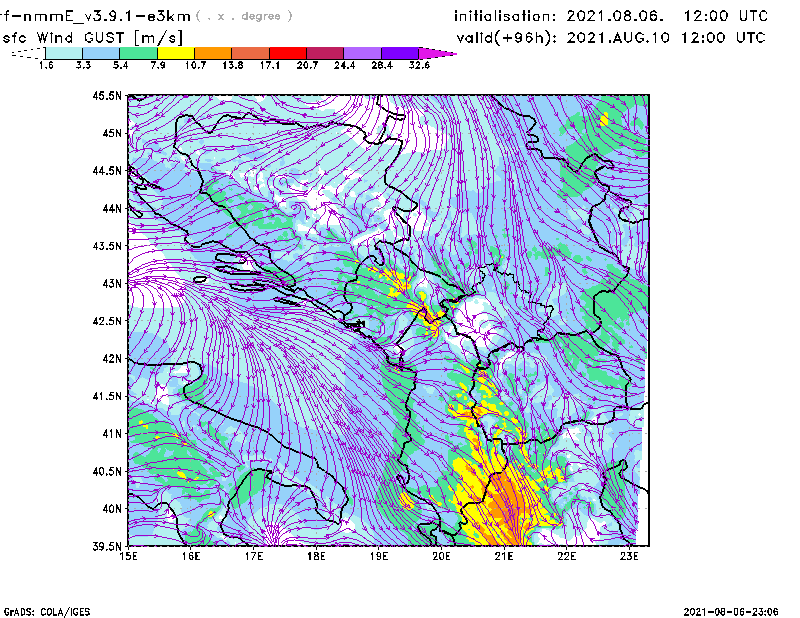Click the light blue 3.3–5.4 legend swatch

101,53
